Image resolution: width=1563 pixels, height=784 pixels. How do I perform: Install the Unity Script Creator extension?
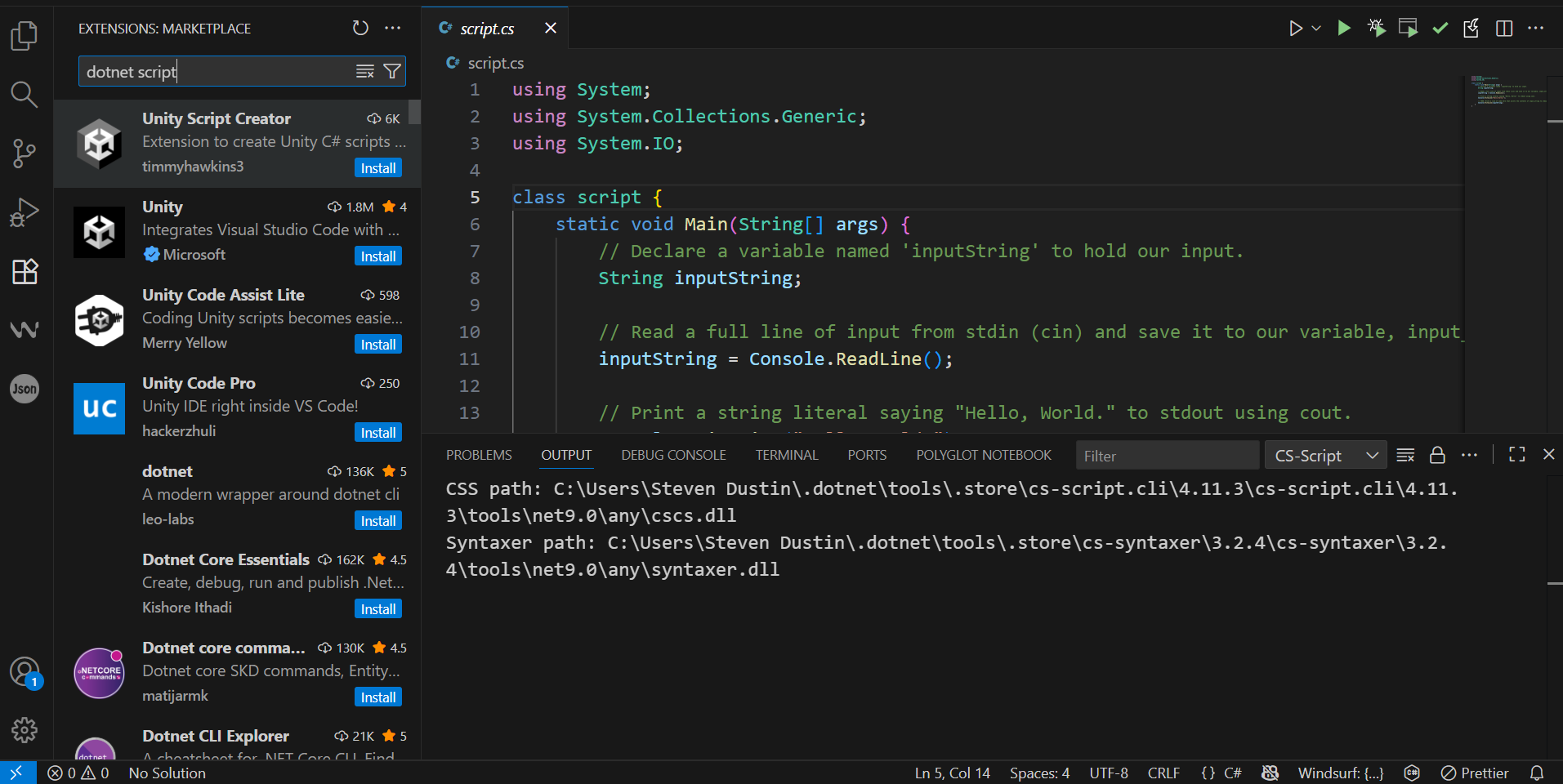click(378, 168)
